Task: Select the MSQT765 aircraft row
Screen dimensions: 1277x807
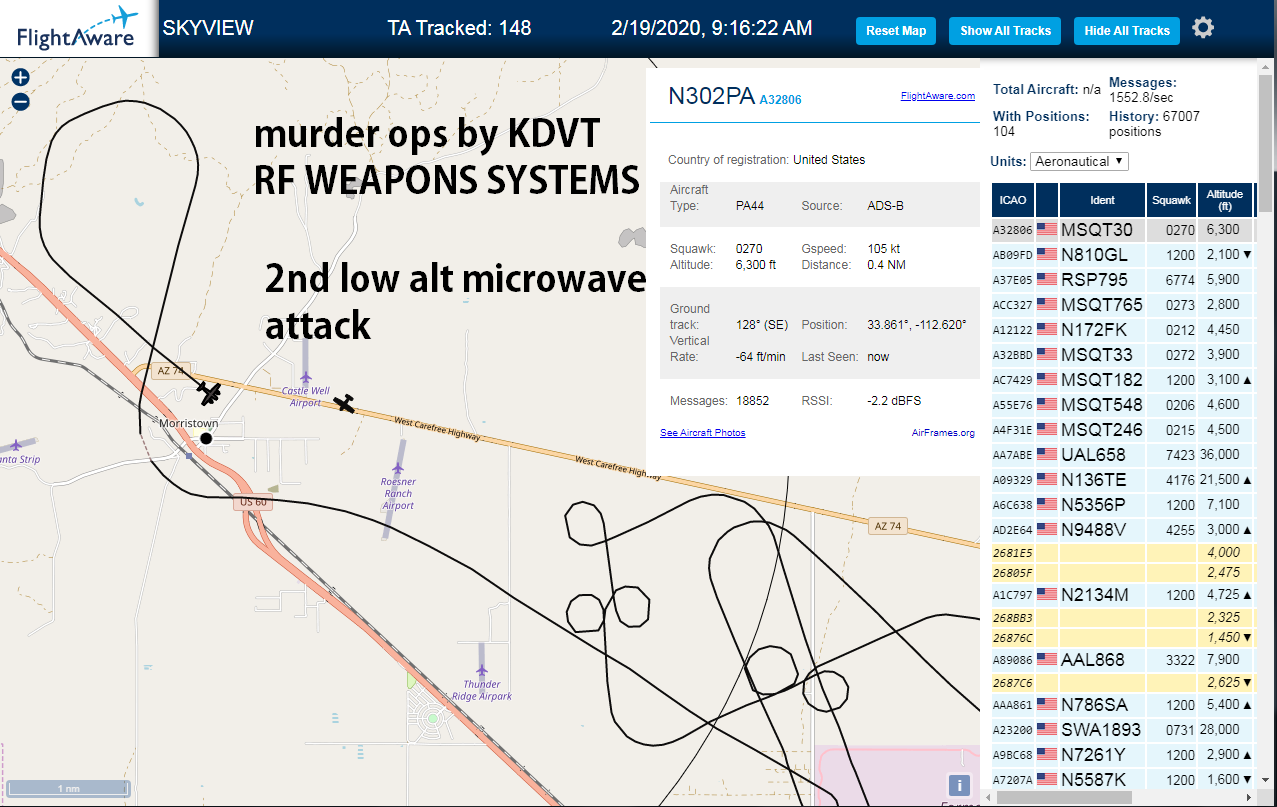Action: (1122, 305)
